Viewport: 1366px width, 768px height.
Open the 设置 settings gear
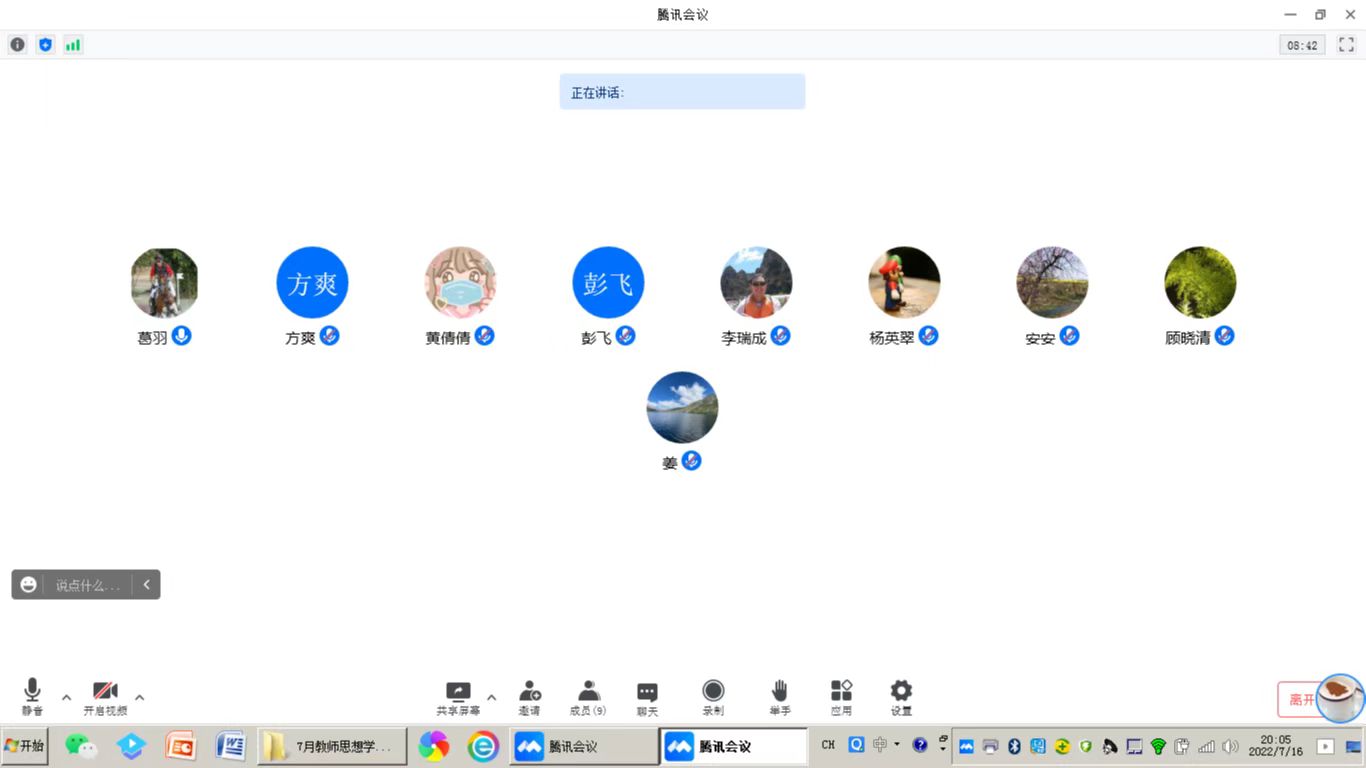pyautogui.click(x=901, y=698)
